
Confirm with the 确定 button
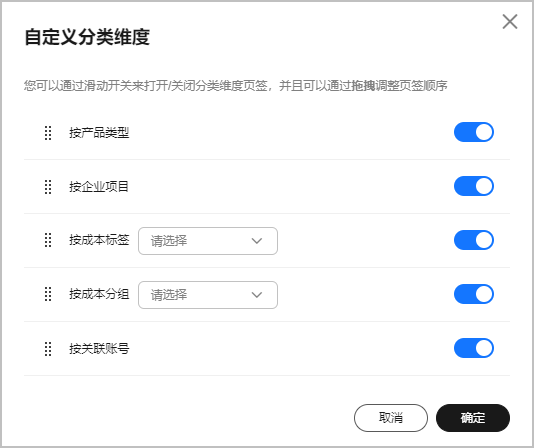point(473,418)
